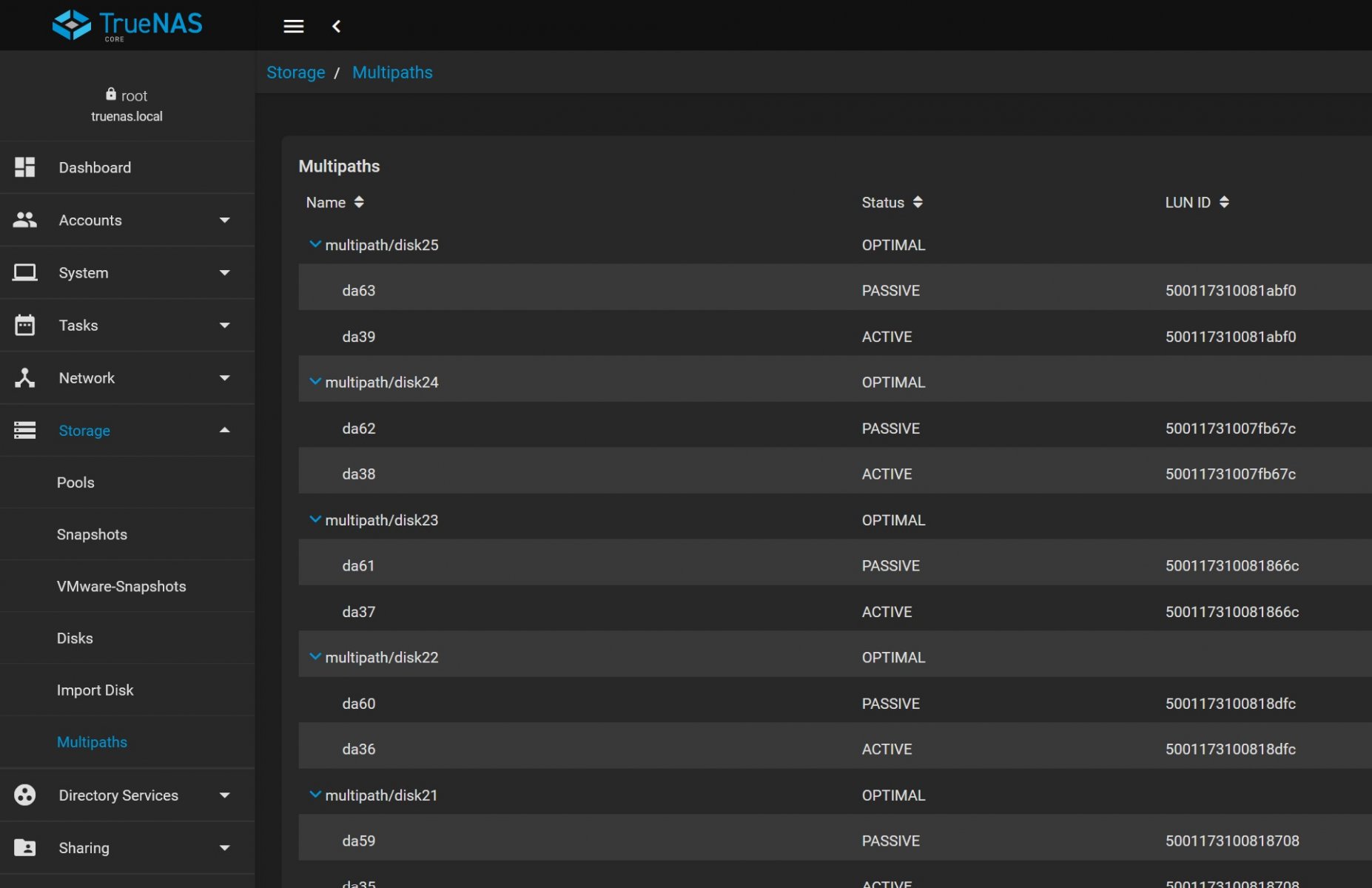Click the Storage breadcrumb link

pyautogui.click(x=295, y=73)
